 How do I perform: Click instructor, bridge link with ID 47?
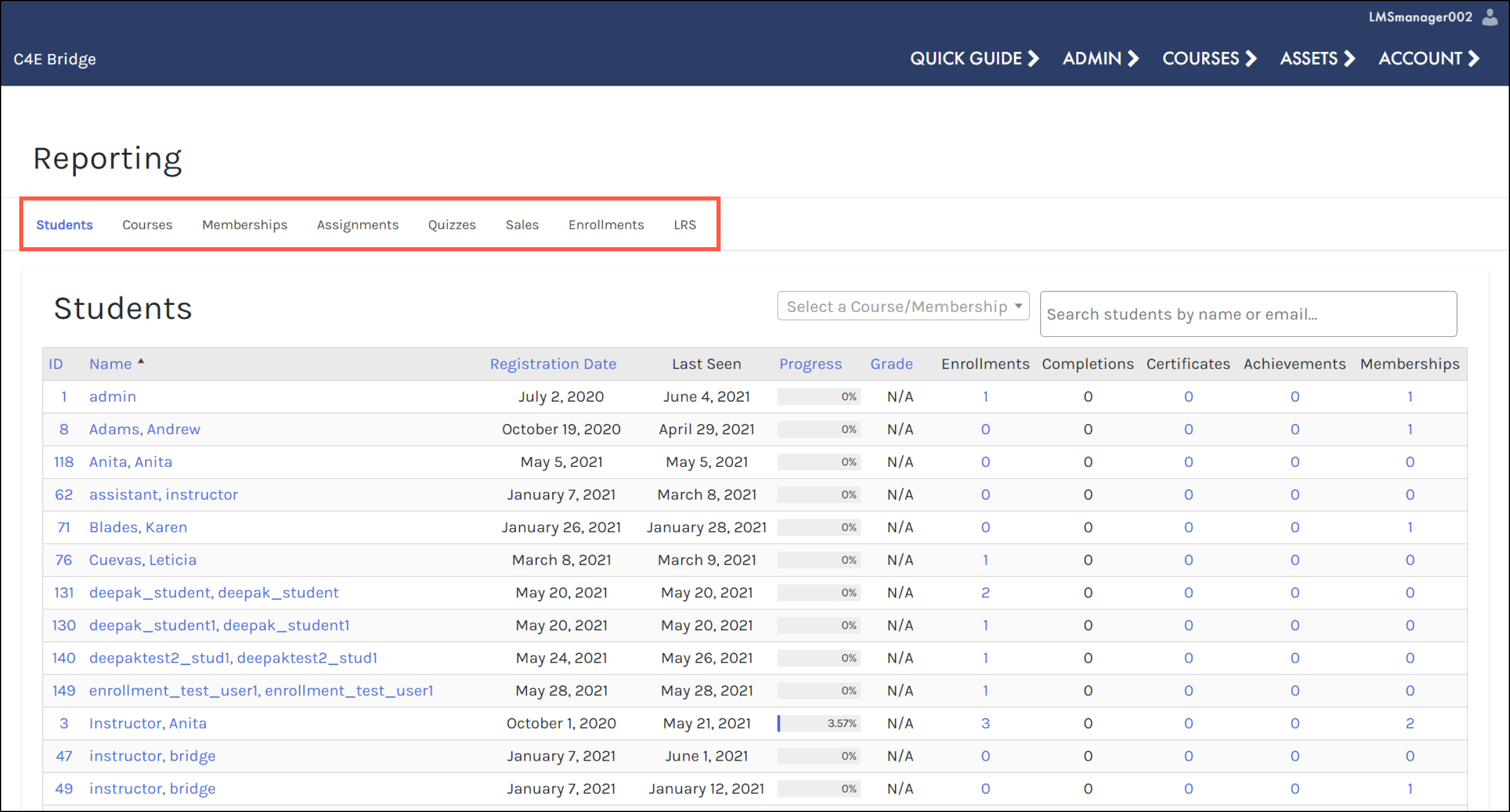pyautogui.click(x=152, y=756)
